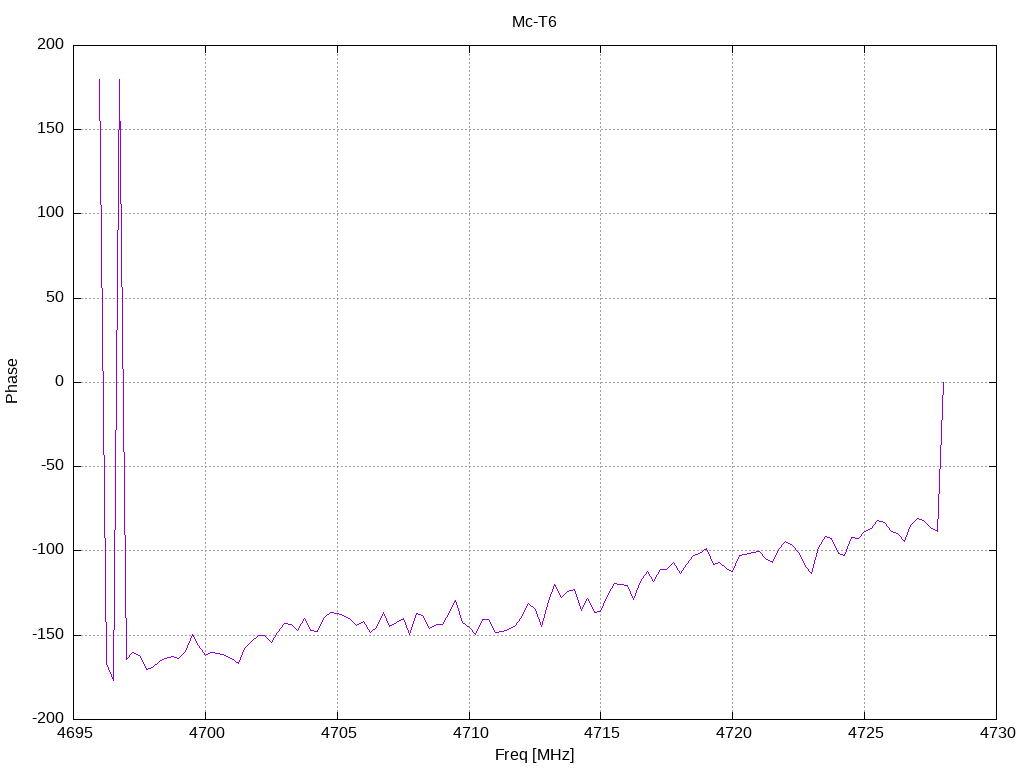Click the 4715 x-axis tick label
Image resolution: width=1024 pixels, height=768 pixels.
pos(601,733)
